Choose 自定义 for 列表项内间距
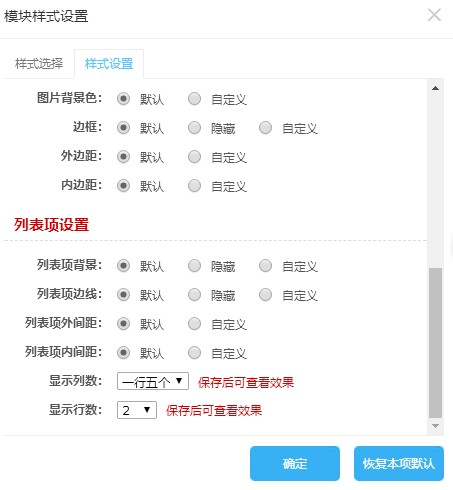The height and width of the screenshot is (490, 453). pos(194,353)
